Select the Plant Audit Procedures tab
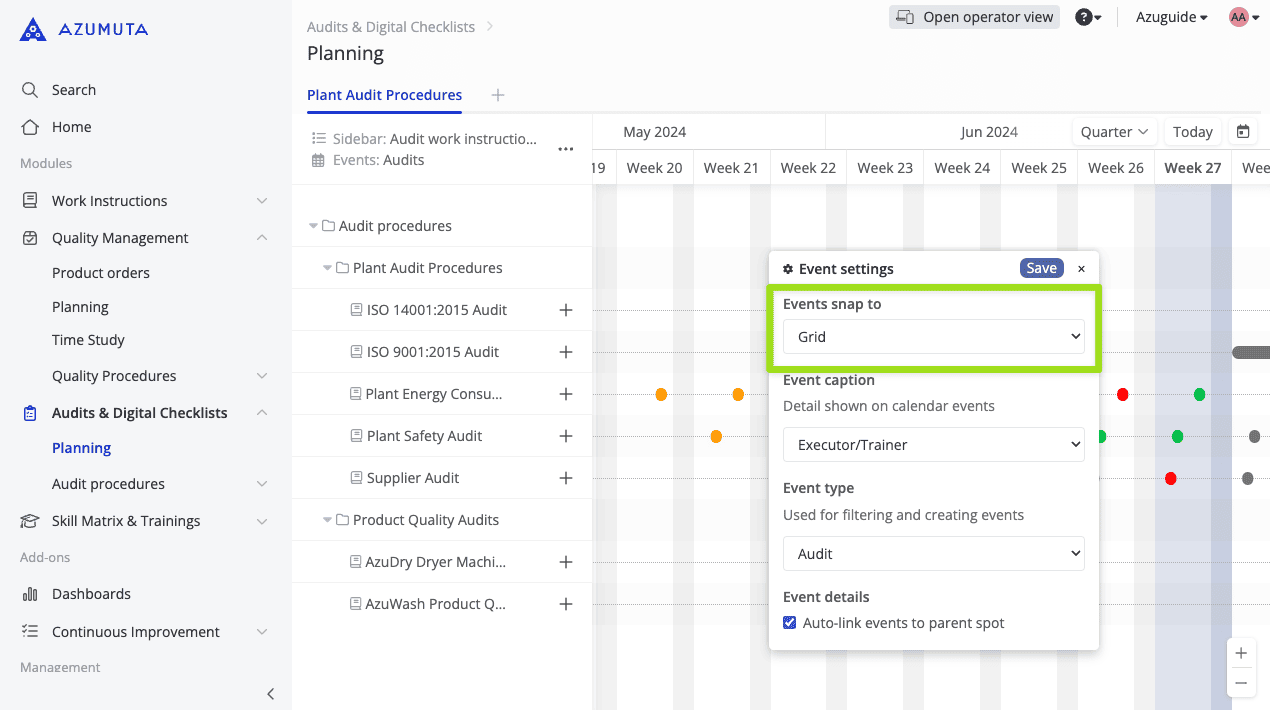The height and width of the screenshot is (710, 1270). tap(384, 95)
